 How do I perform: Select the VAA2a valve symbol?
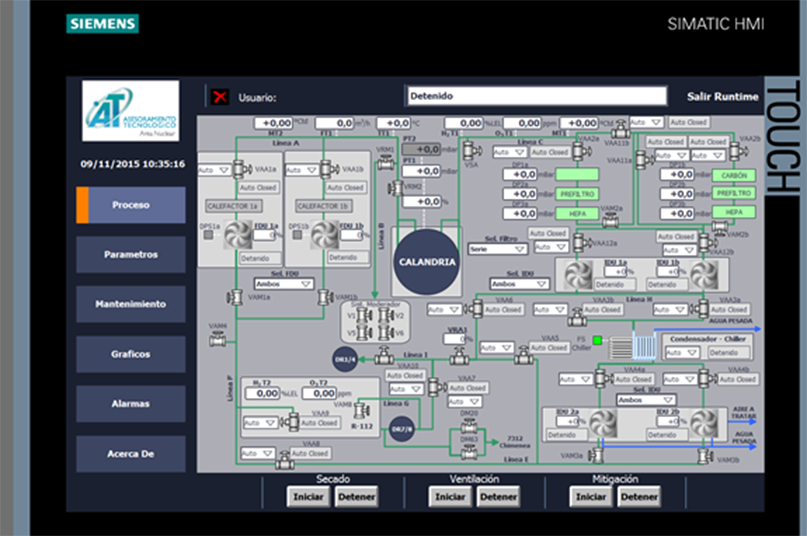coord(582,150)
